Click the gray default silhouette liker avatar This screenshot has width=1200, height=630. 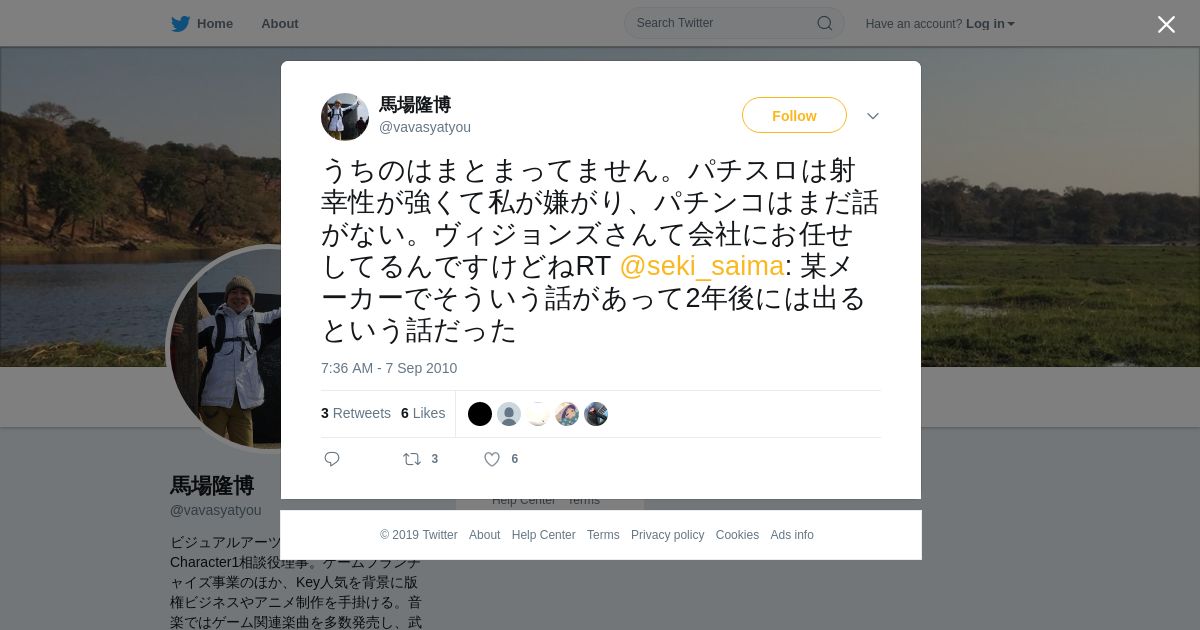tap(509, 414)
